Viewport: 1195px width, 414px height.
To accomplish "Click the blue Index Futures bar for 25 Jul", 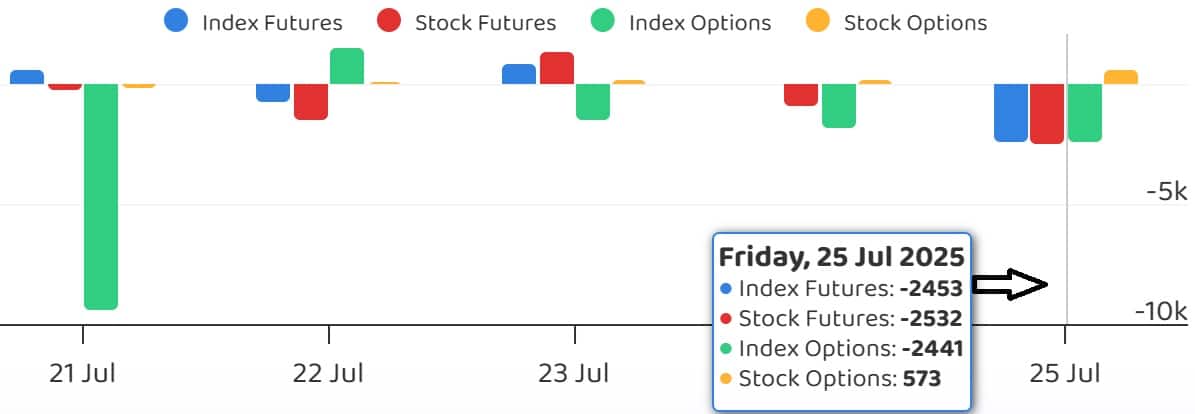I will tap(1010, 112).
